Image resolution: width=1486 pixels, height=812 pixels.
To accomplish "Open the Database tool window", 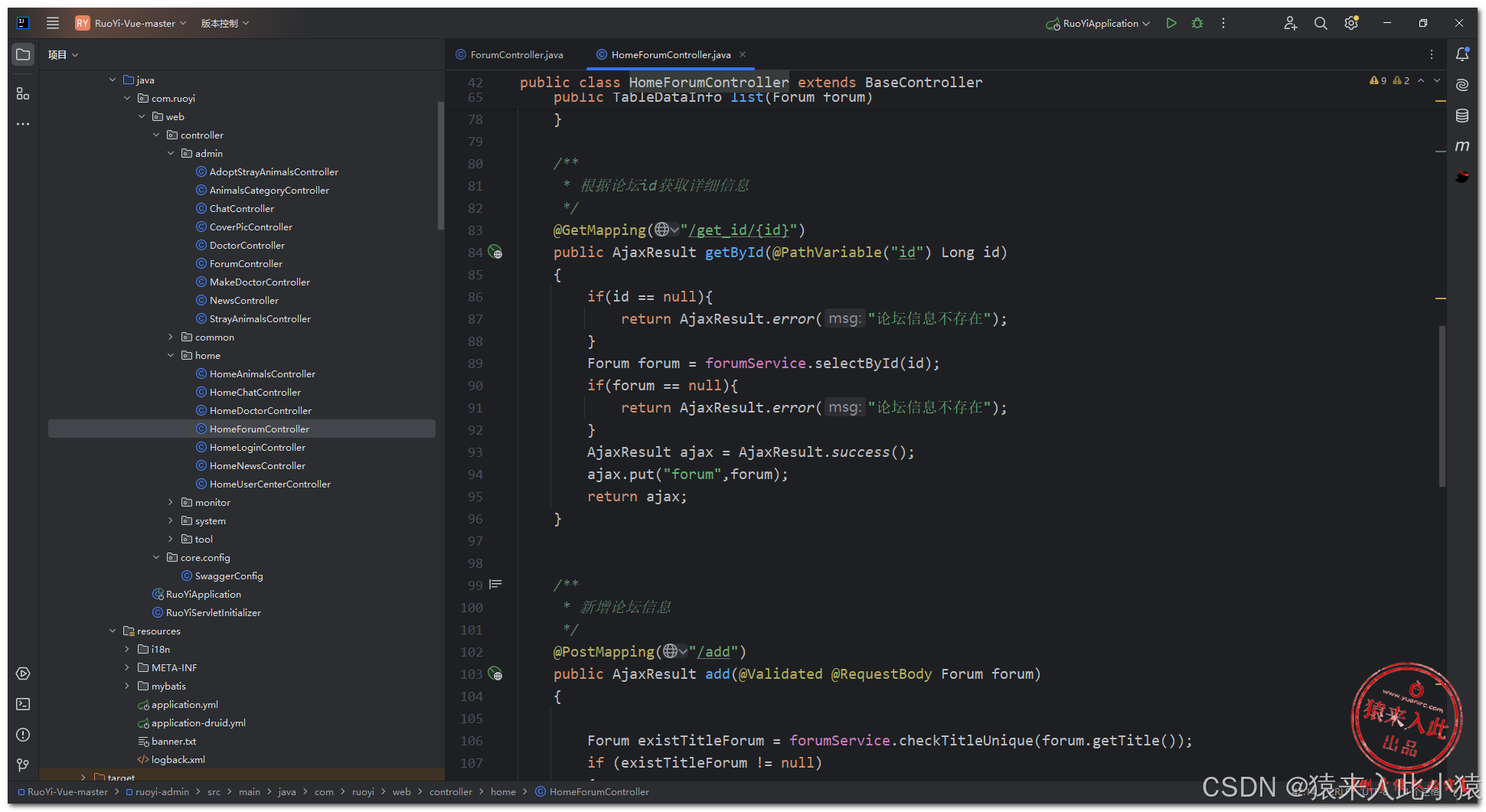I will point(1462,116).
